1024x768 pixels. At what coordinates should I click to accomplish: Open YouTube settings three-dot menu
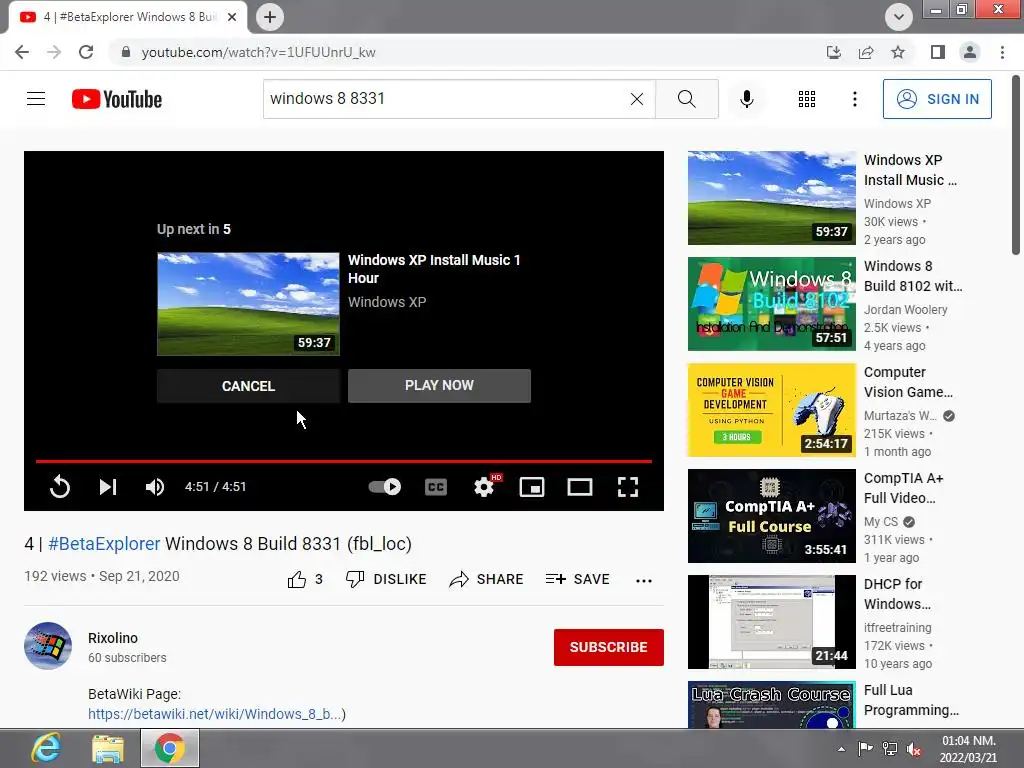[854, 99]
